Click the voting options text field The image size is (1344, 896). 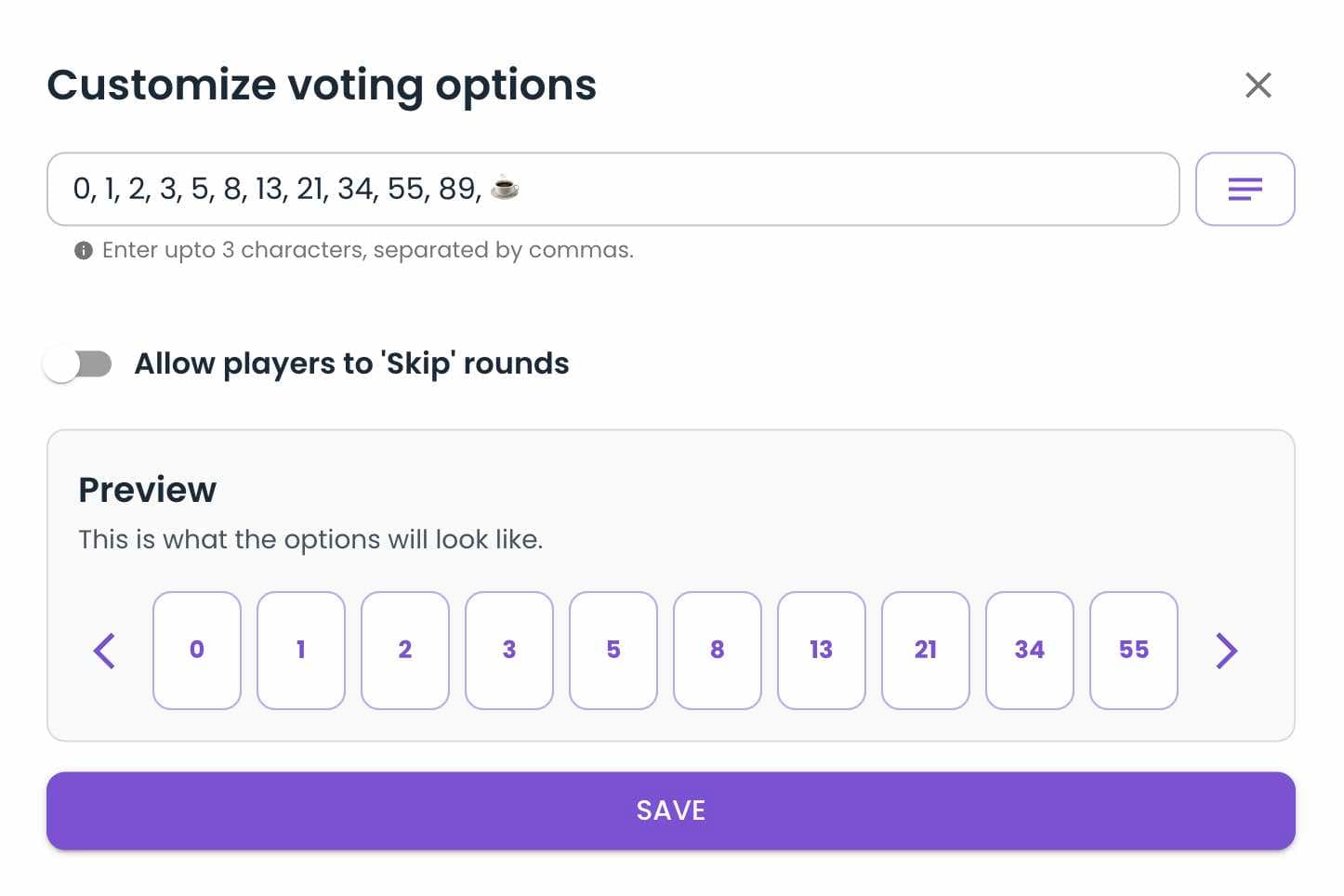pyautogui.click(x=613, y=190)
